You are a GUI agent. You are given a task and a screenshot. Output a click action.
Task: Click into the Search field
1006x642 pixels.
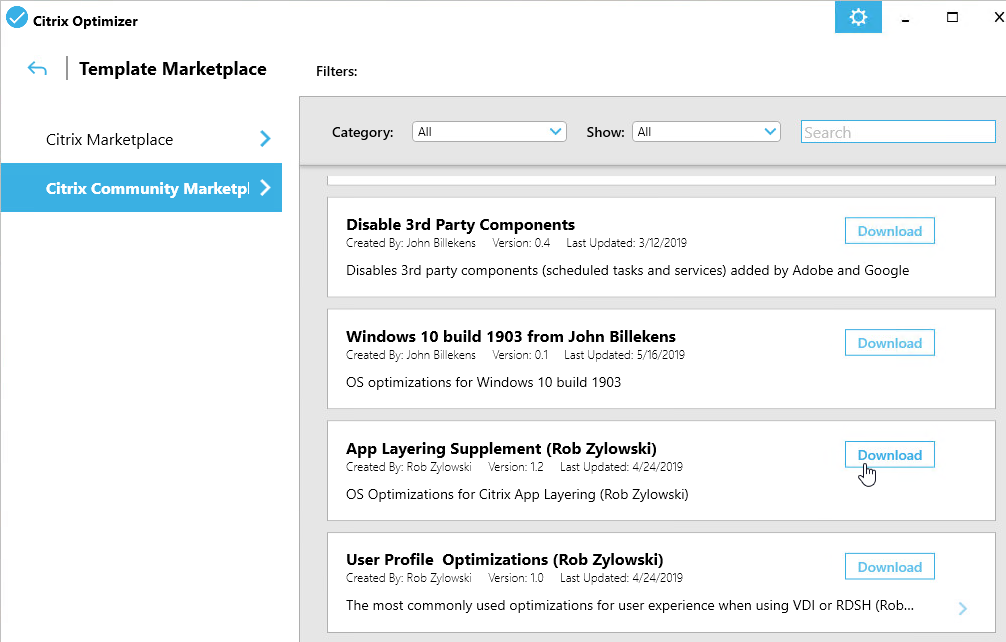coord(897,132)
